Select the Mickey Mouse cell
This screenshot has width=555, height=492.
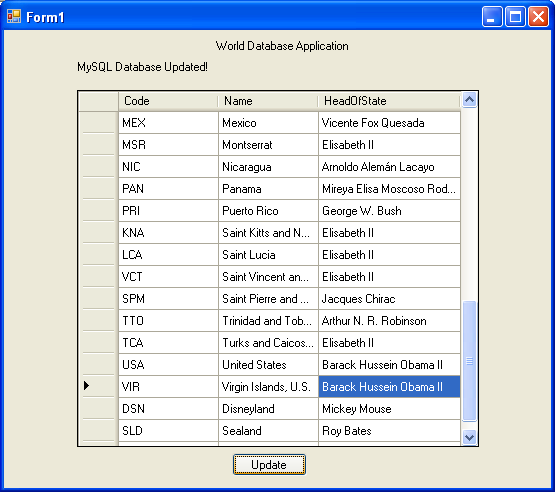click(x=389, y=408)
